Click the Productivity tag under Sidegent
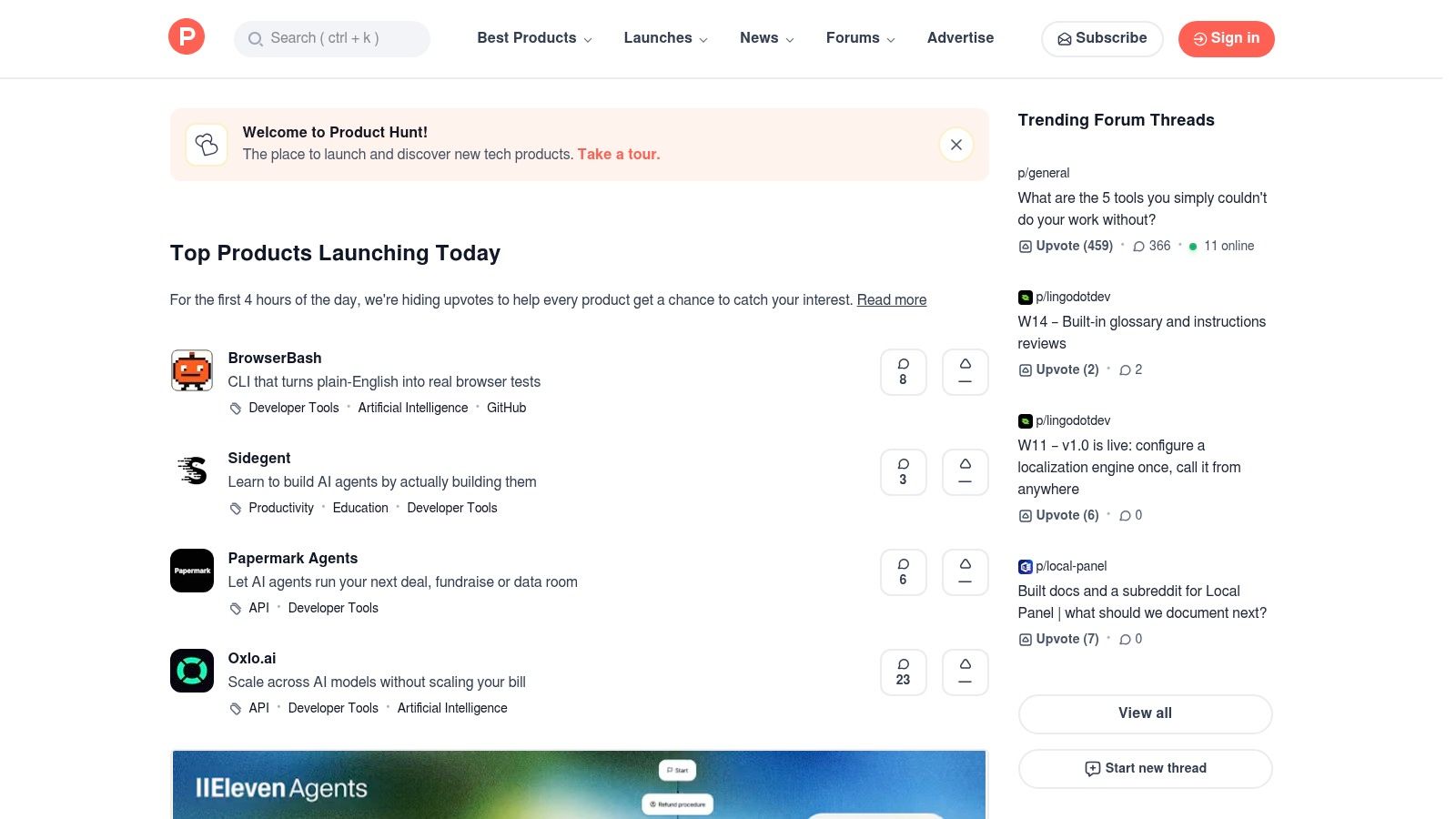The height and width of the screenshot is (819, 1456). [281, 508]
